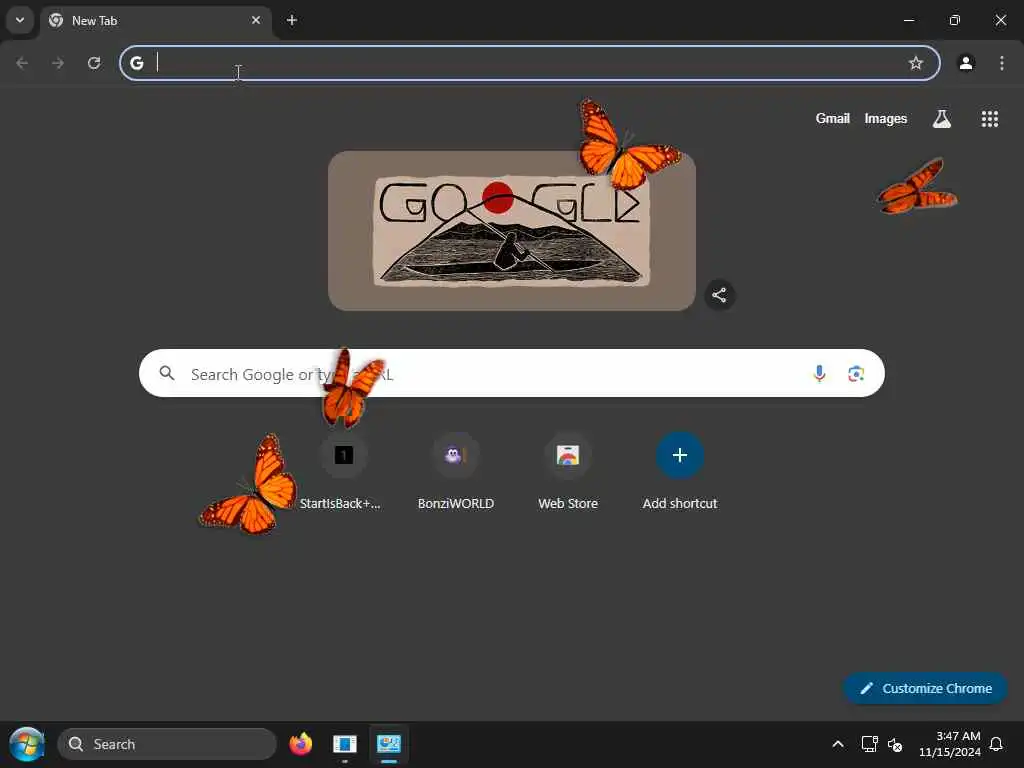Search by image with Google Lens icon

[856, 373]
